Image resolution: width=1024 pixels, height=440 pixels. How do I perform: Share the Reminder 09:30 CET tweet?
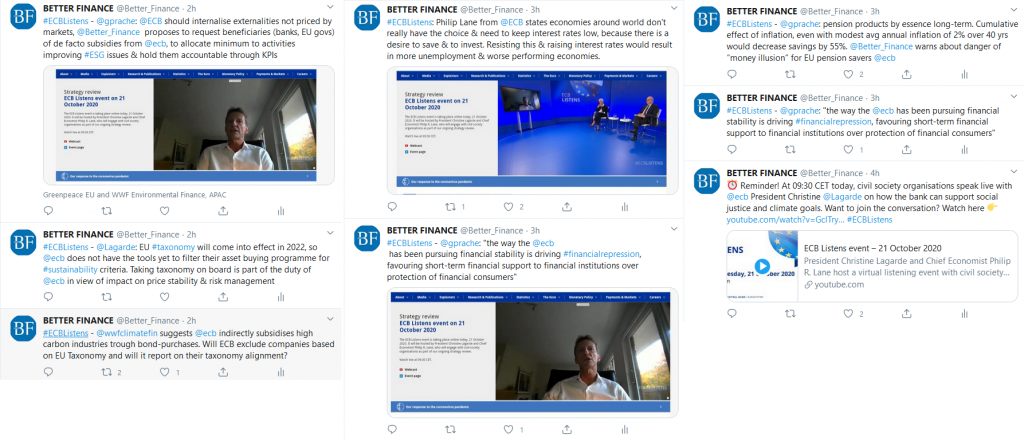[906, 313]
